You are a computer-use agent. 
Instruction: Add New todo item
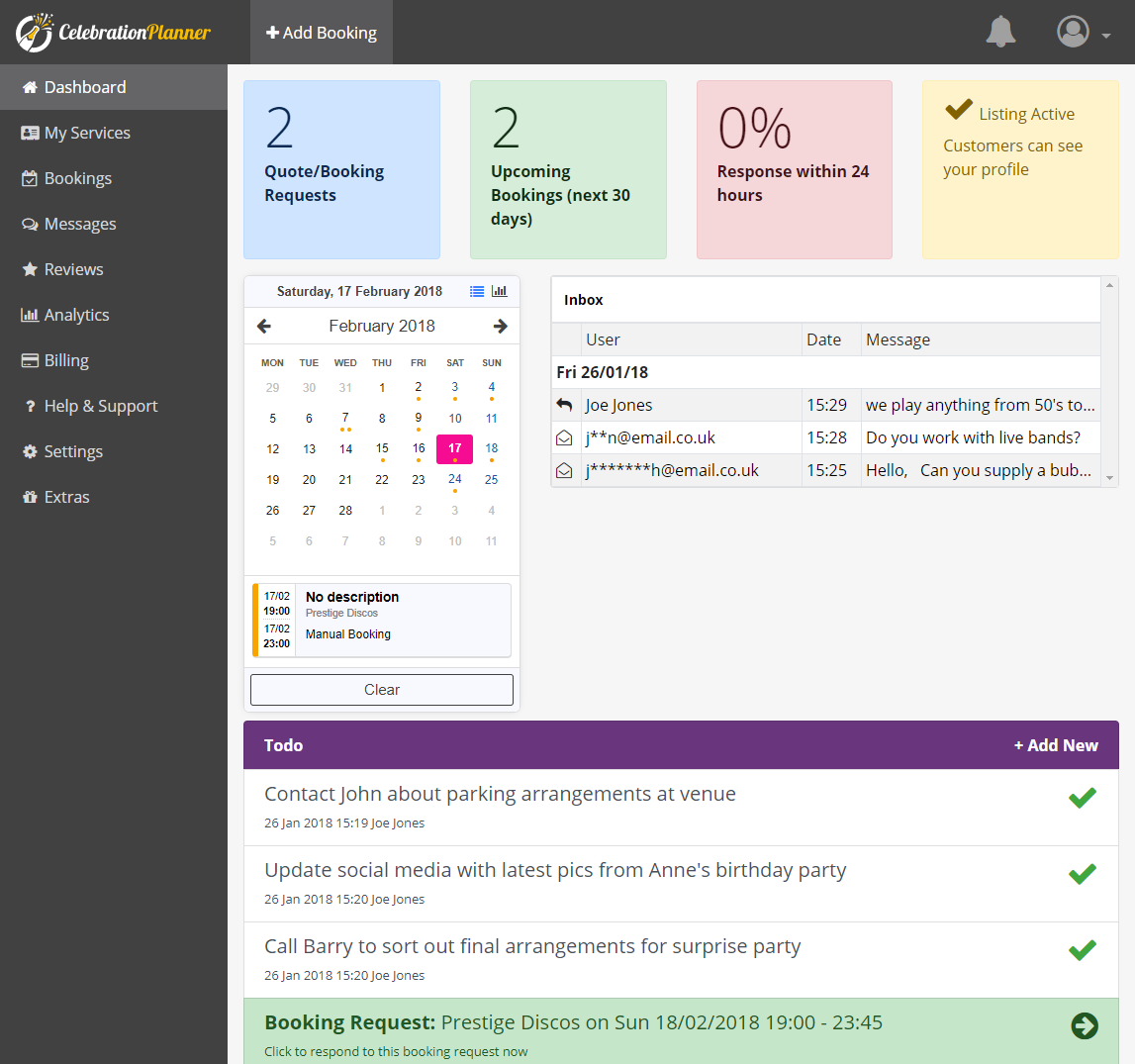(1056, 745)
